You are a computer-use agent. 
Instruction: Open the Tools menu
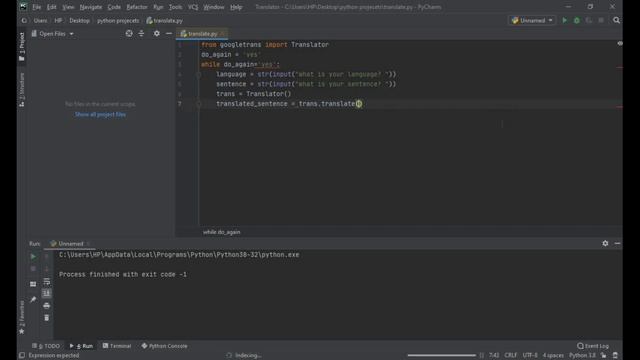click(x=176, y=7)
